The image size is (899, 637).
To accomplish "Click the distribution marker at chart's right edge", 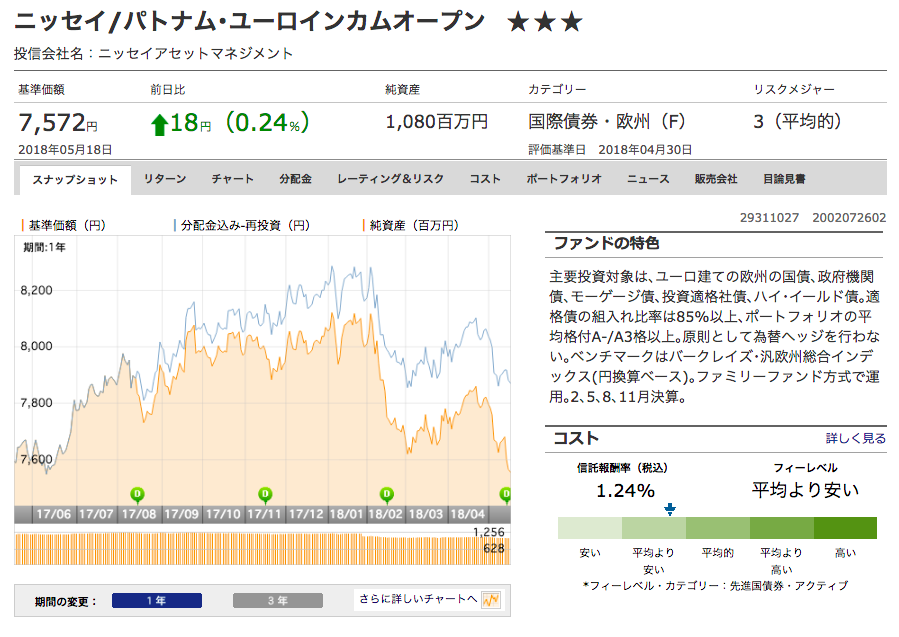I will pos(505,494).
